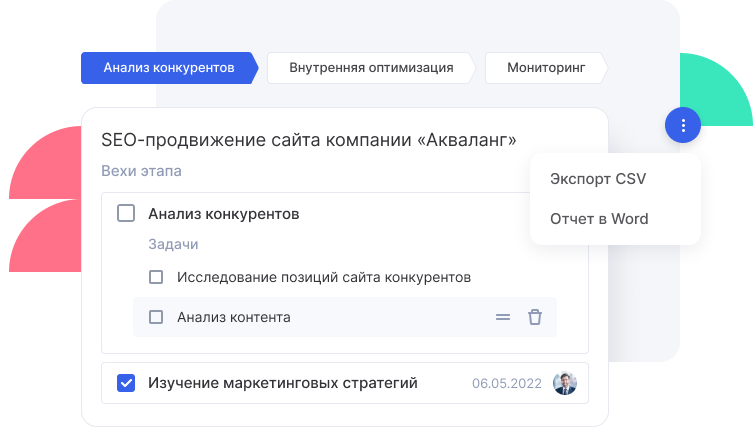Switch to the Внутренняя оптимизация tab

pyautogui.click(x=370, y=68)
